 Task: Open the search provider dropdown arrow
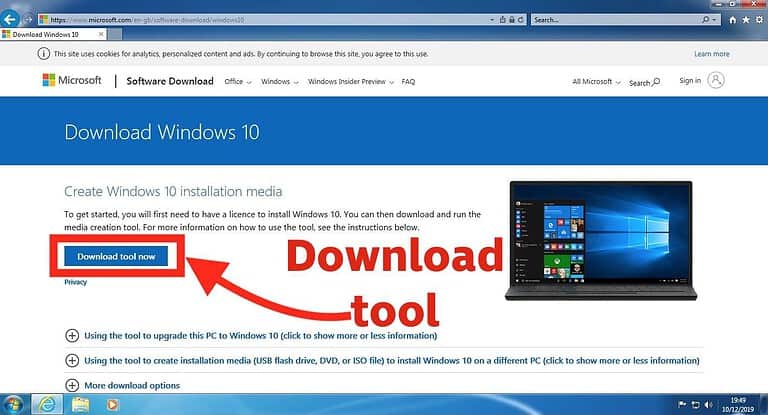(714, 20)
